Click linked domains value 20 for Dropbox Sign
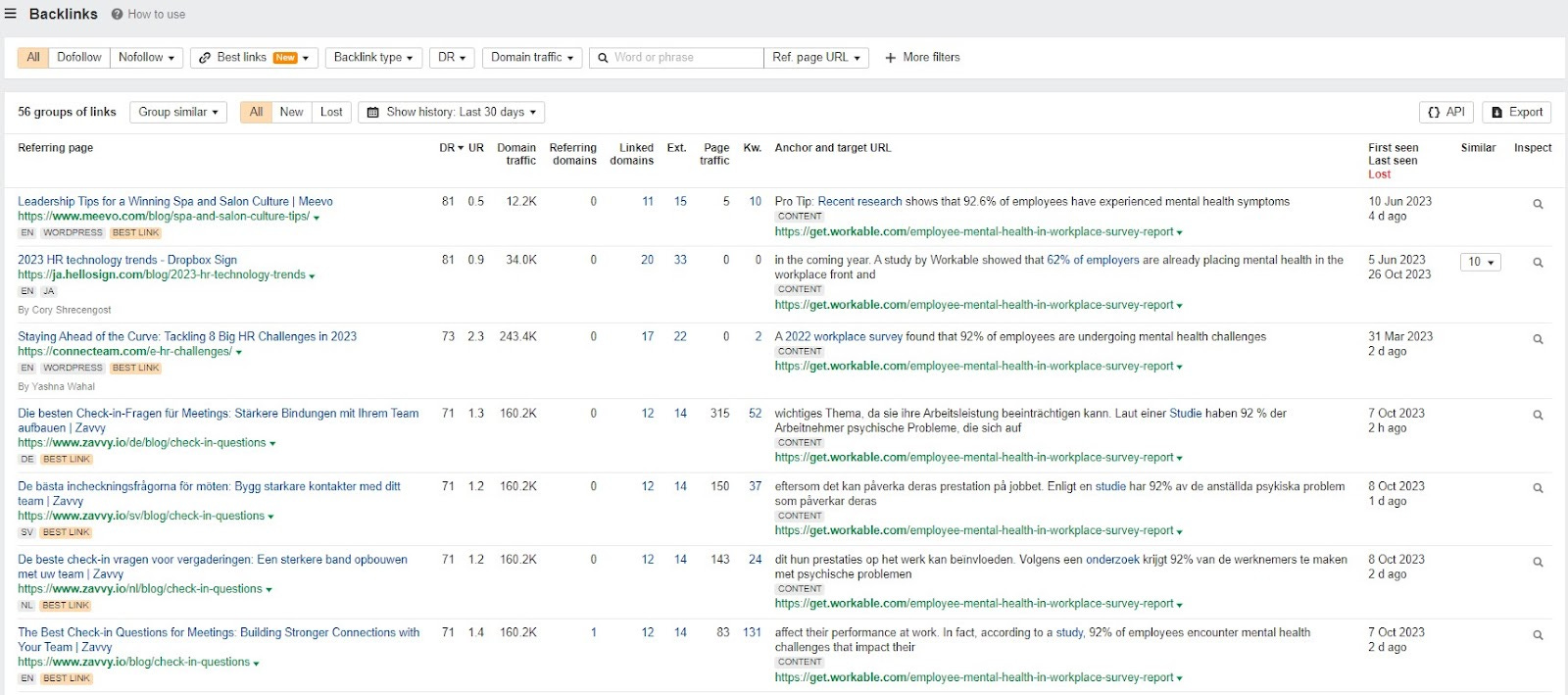The width and height of the screenshot is (1568, 695). pos(647,260)
